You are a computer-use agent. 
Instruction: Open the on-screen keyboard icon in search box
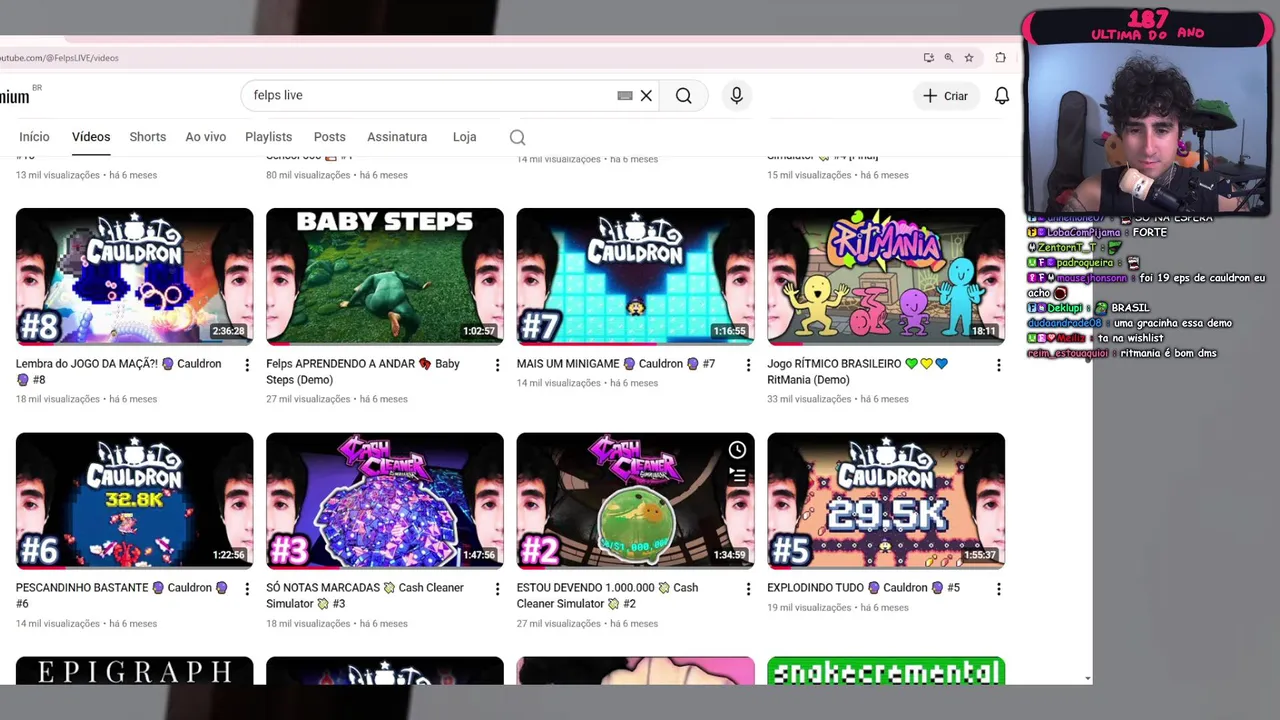pyautogui.click(x=625, y=96)
